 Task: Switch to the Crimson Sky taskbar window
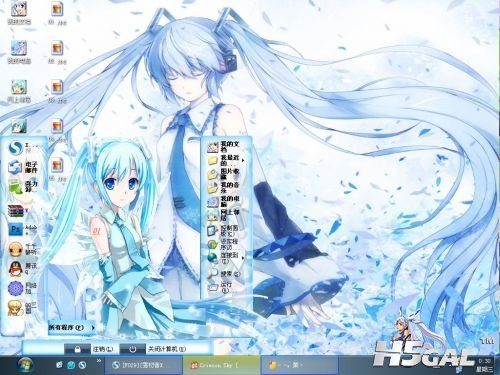pyautogui.click(x=221, y=365)
